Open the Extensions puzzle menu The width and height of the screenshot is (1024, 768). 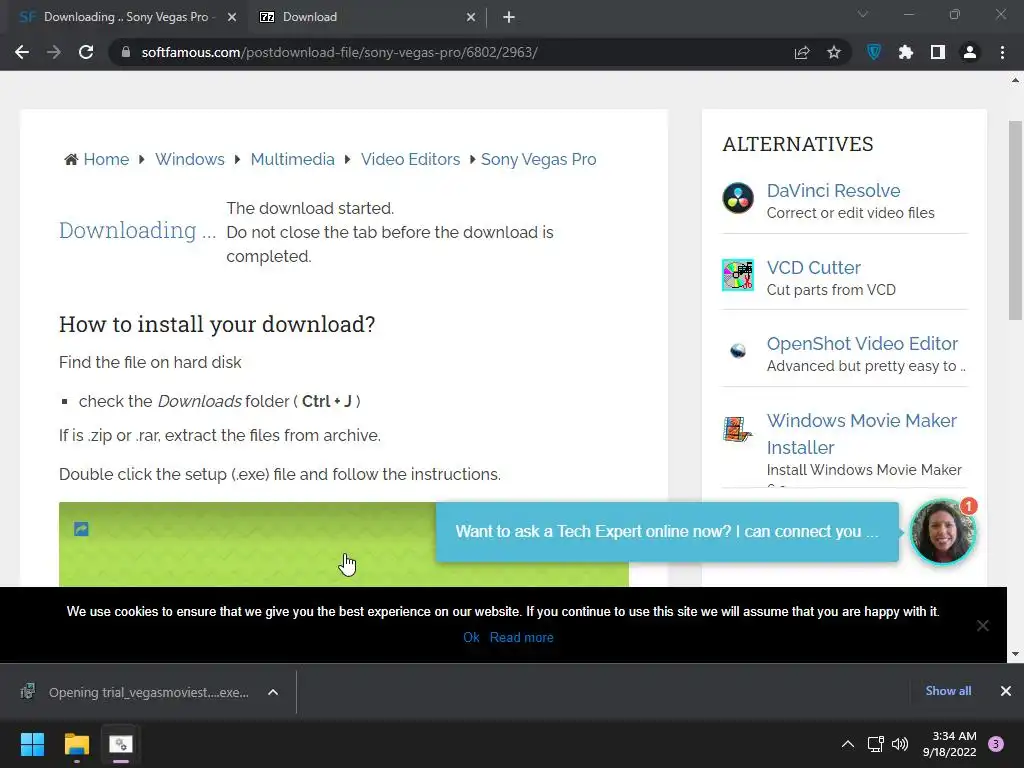(906, 52)
